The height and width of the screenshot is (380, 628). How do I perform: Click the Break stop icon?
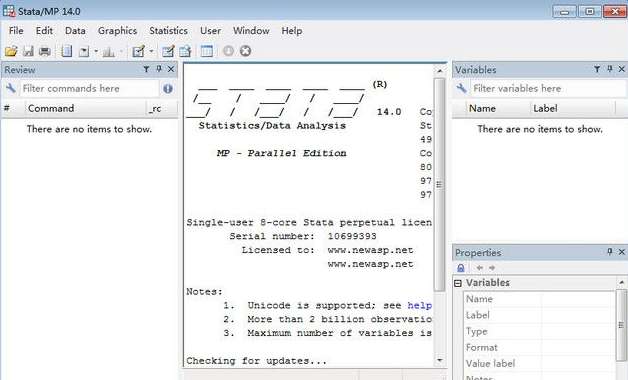point(246,51)
